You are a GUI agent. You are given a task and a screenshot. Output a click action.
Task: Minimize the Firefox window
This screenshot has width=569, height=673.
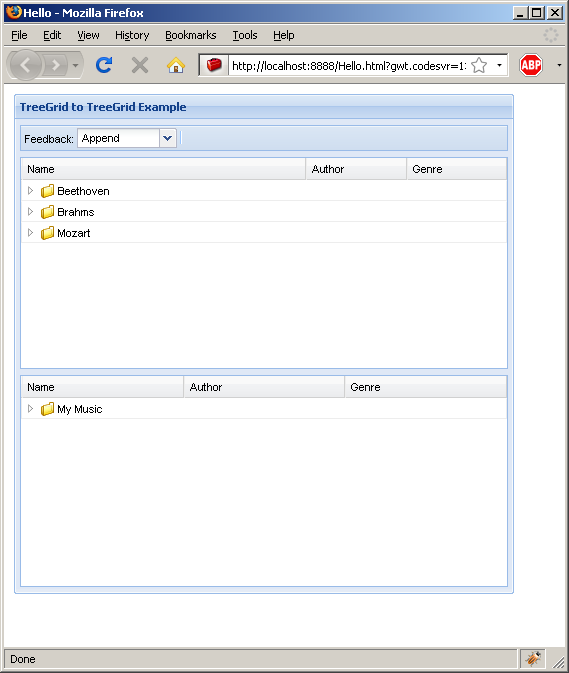[x=521, y=12]
